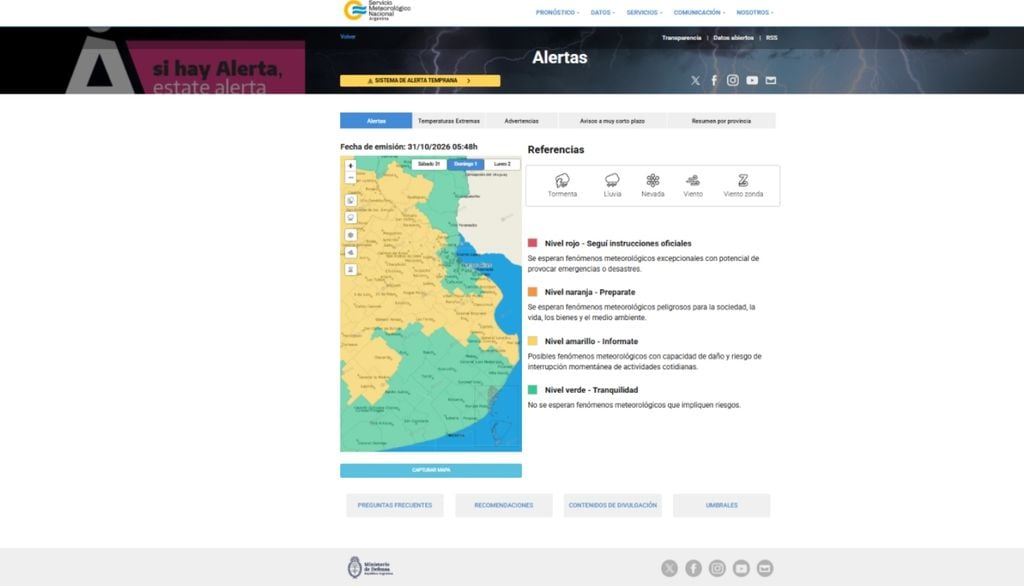
Task: Open the Instagram icon in the header
Action: point(733,80)
